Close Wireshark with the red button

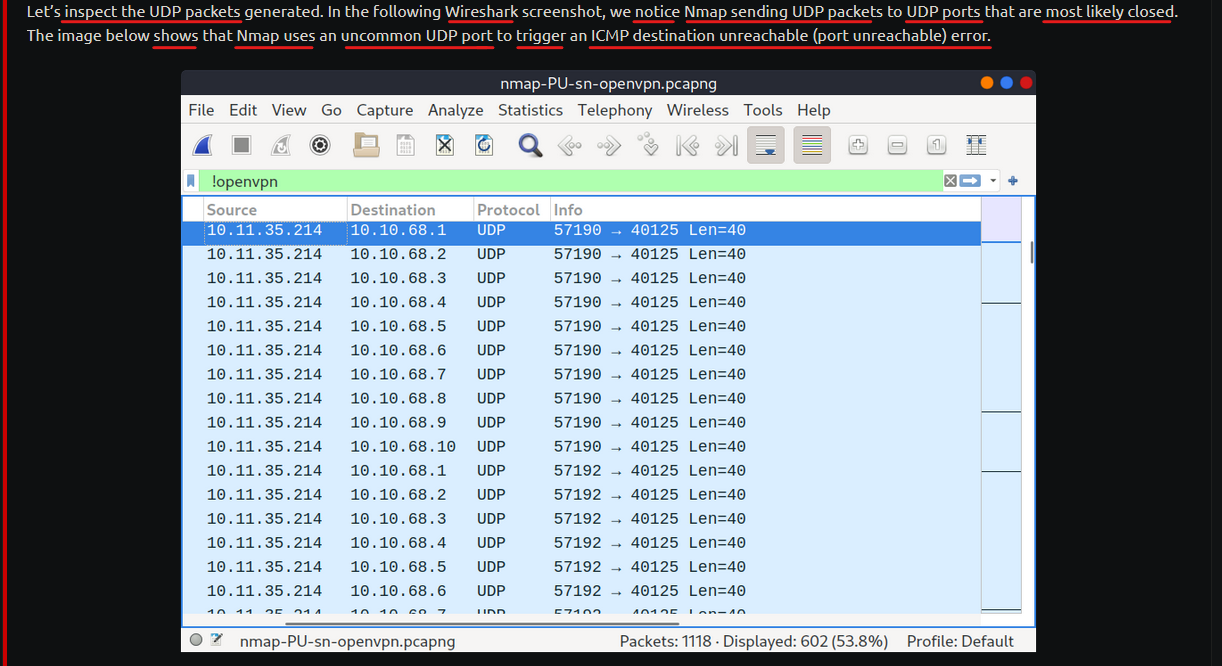coord(1026,83)
